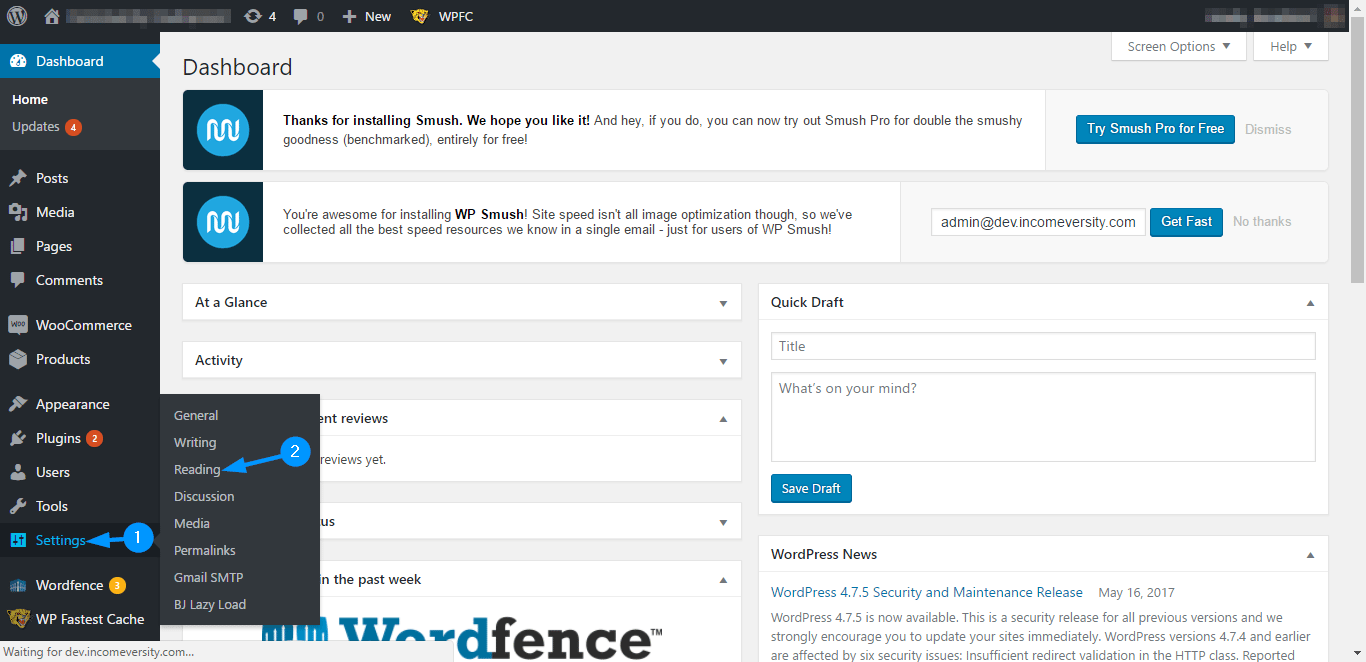The width and height of the screenshot is (1366, 662).
Task: Open the Screen Options dropdown
Action: (x=1179, y=47)
